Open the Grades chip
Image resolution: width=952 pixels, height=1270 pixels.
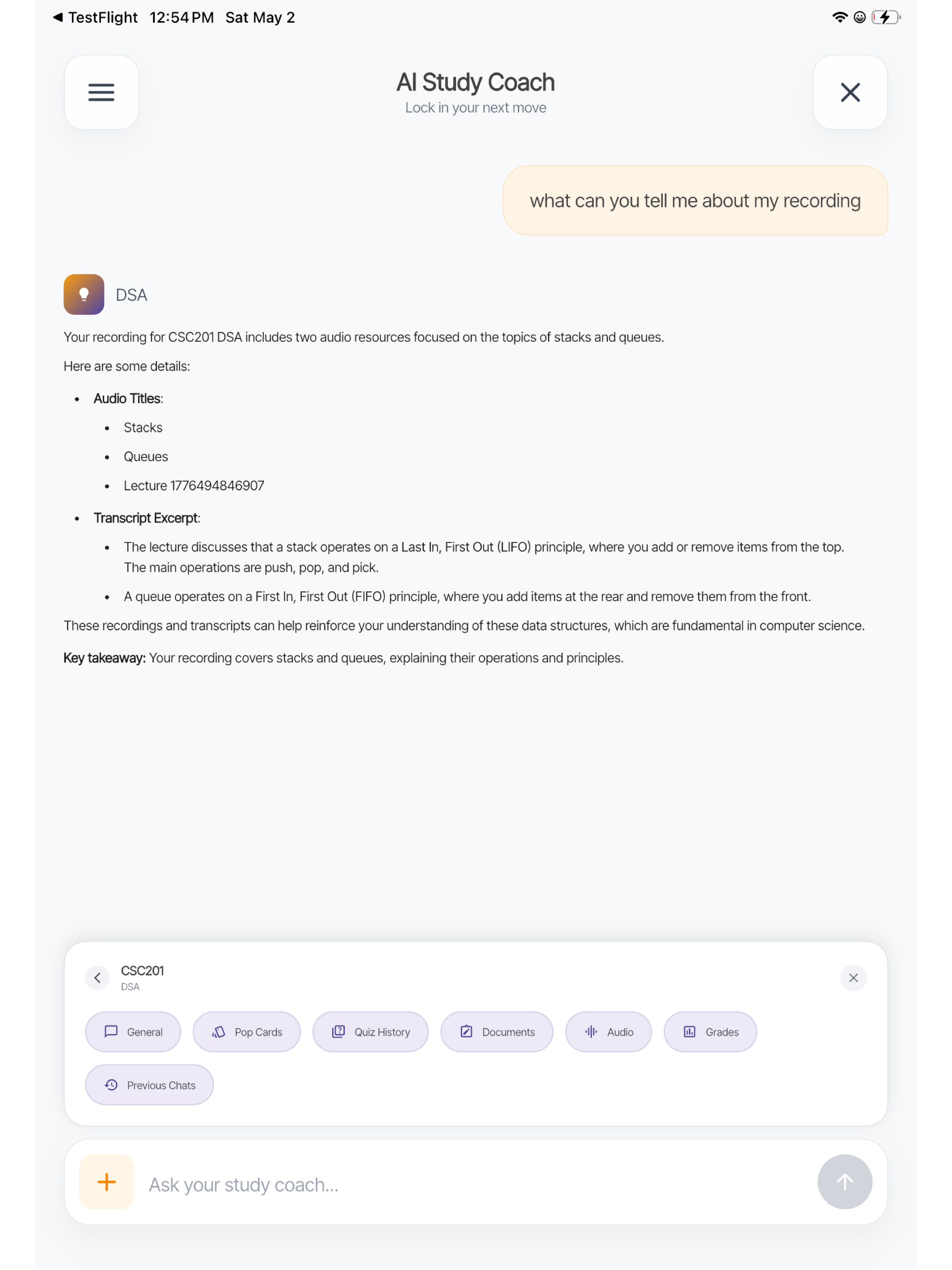tap(710, 1032)
